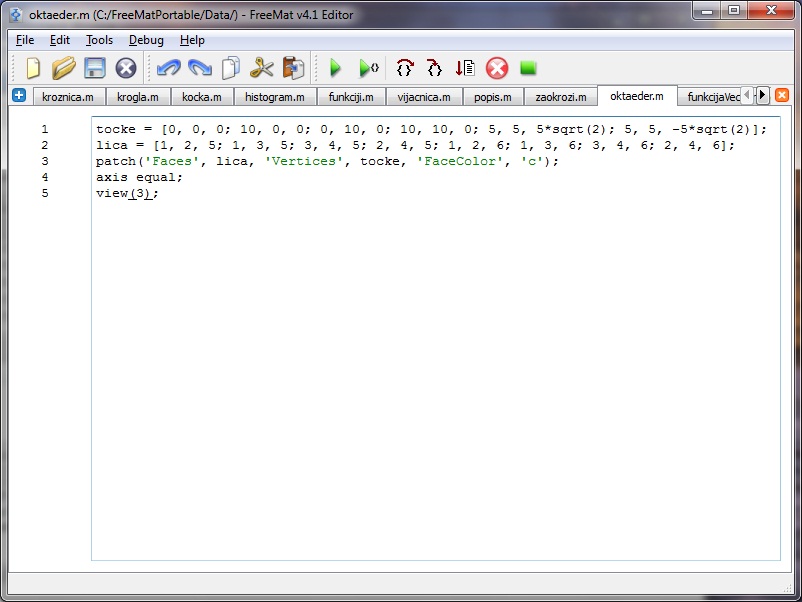Close the current tab with orange X button
802x602 pixels.
[782, 95]
